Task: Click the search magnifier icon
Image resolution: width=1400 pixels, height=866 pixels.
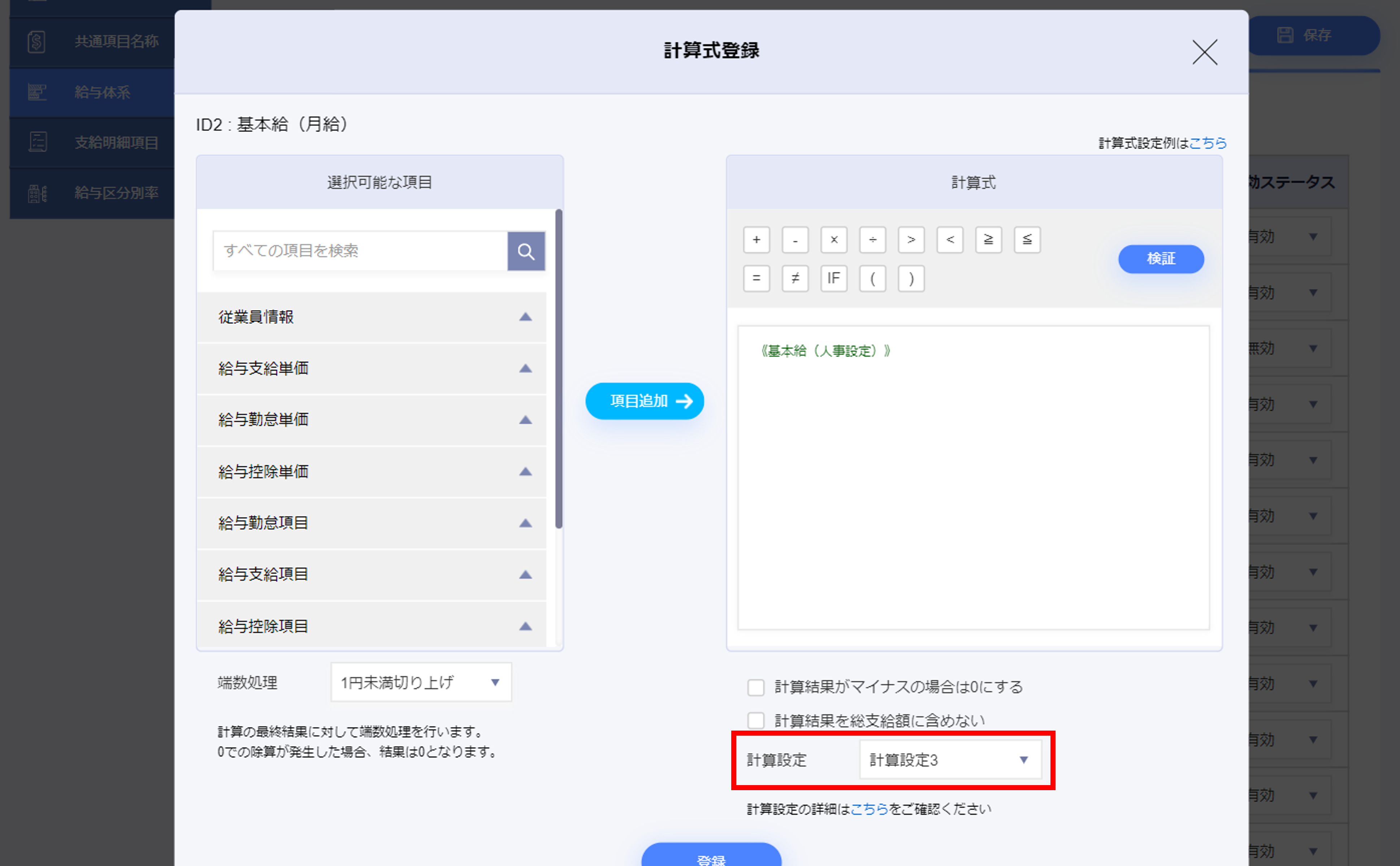Action: [x=526, y=251]
